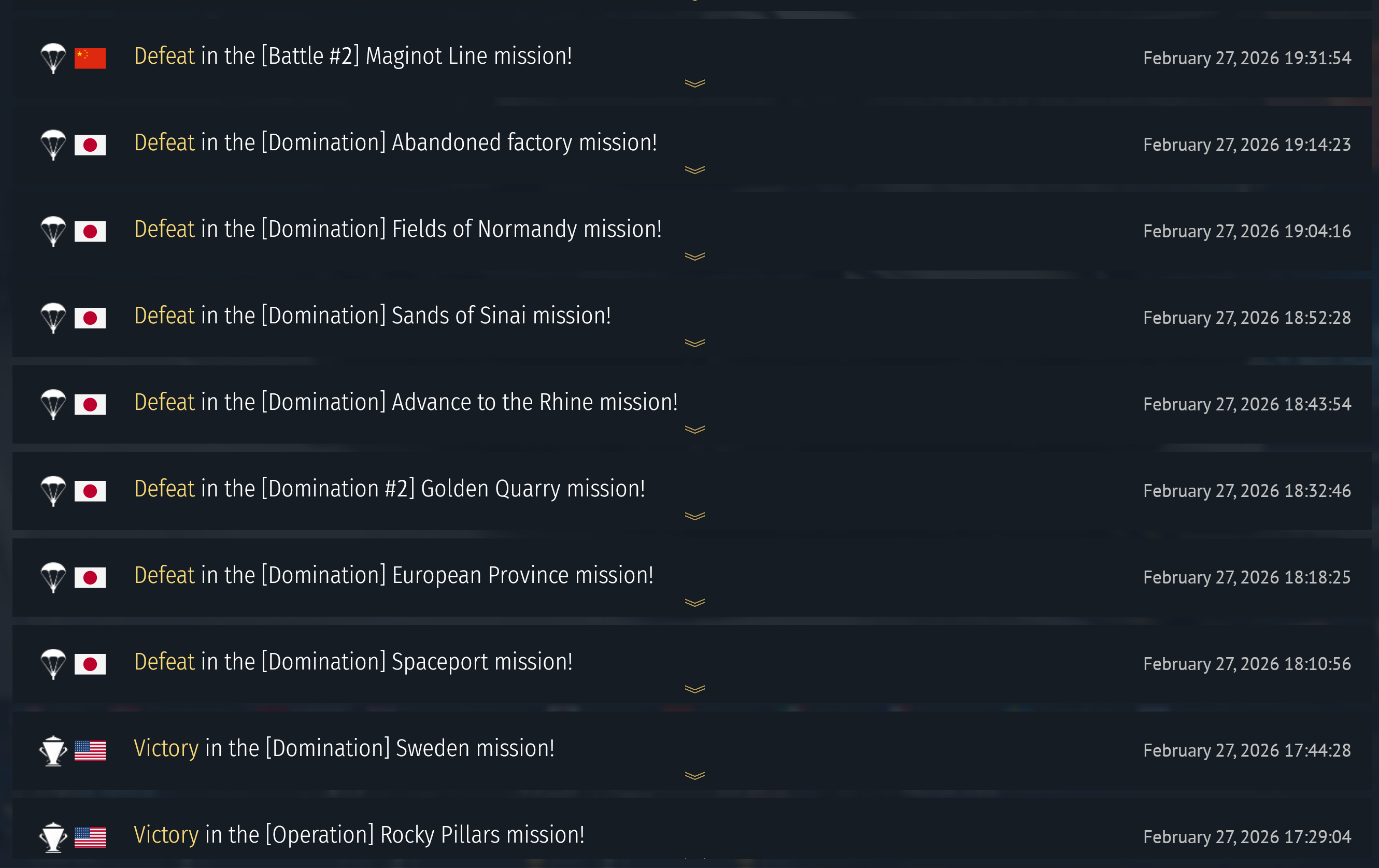The image size is (1379, 868).
Task: Click the Japan flag on Fields of Normandy entry
Action: click(90, 231)
